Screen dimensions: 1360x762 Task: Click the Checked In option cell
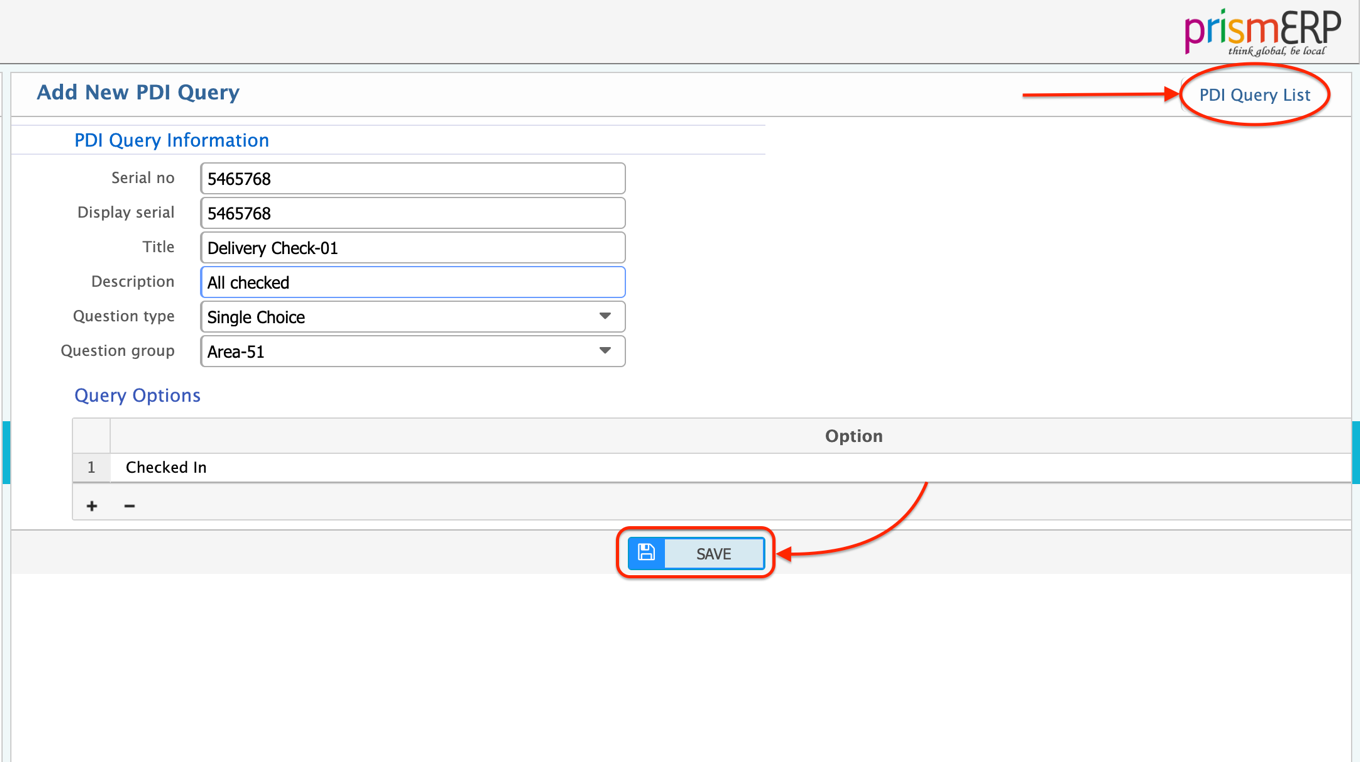166,467
